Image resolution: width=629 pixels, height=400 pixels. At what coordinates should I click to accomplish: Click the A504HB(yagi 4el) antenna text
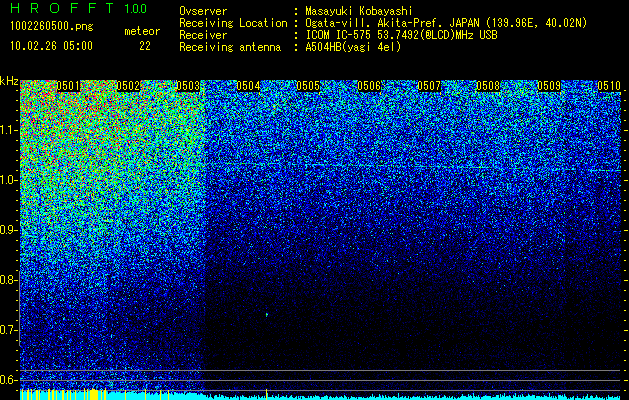[353, 47]
